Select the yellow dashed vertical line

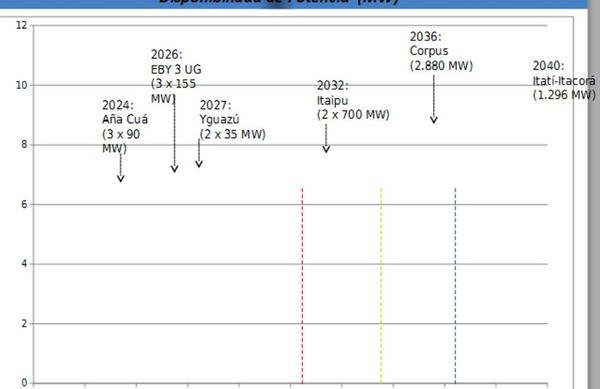pos(381,285)
